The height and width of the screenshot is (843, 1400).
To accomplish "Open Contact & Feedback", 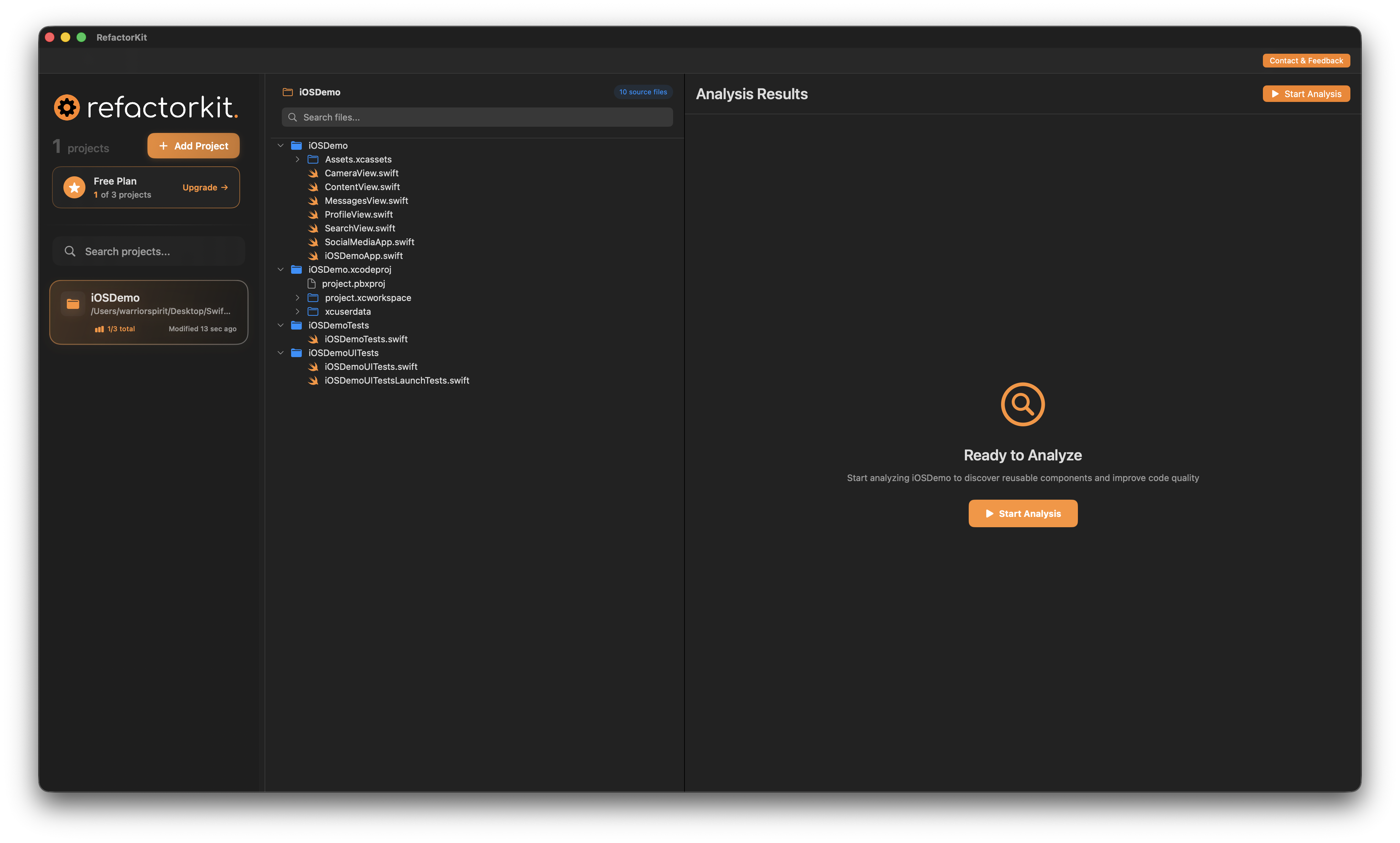I will pos(1306,61).
